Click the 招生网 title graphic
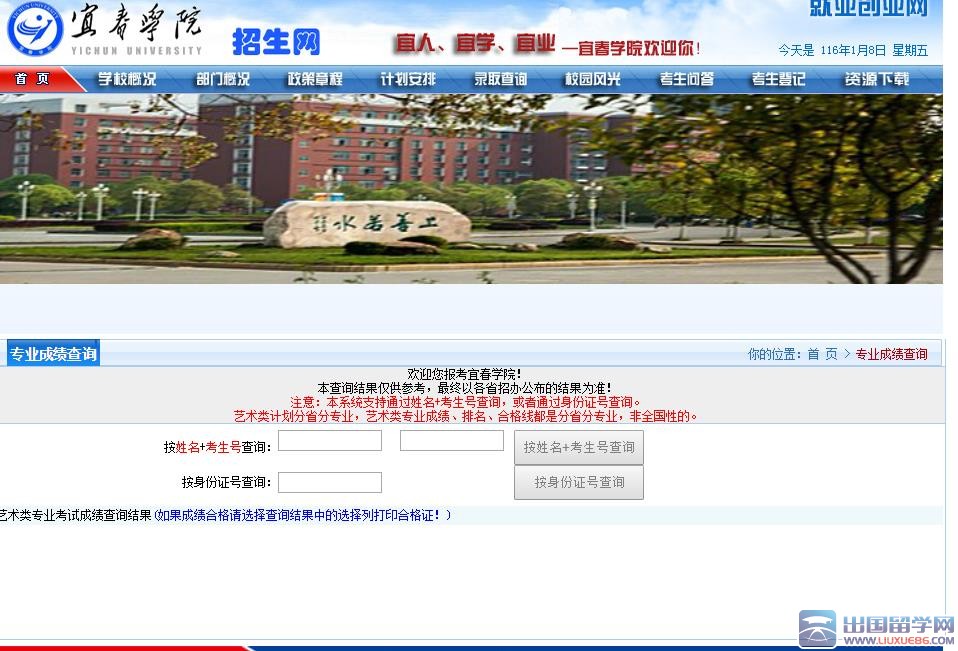 click(x=276, y=41)
